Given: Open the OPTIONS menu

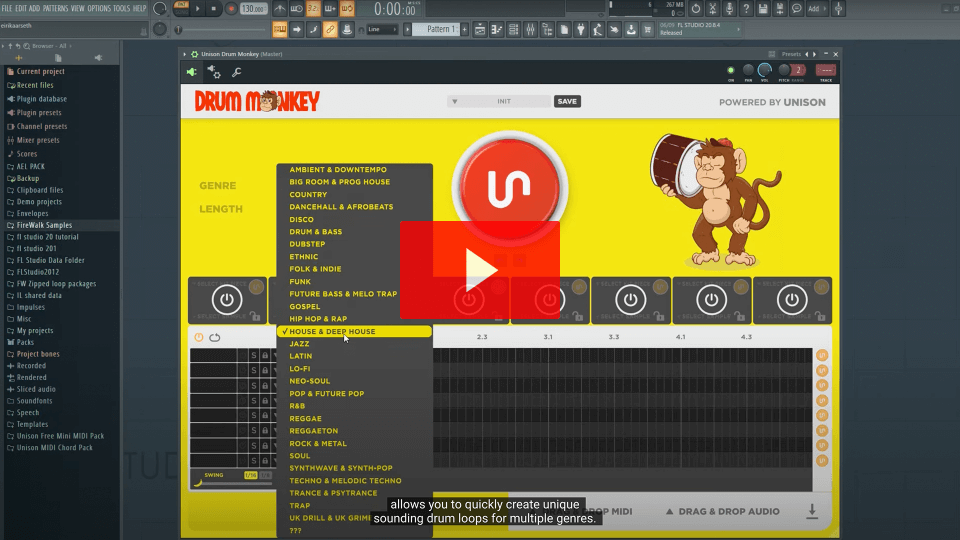Looking at the screenshot, I should [99, 9].
